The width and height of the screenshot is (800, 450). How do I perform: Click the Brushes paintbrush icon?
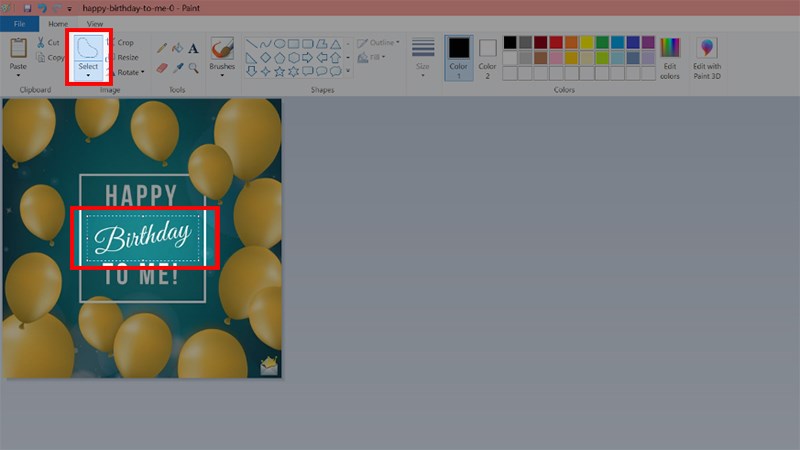point(222,49)
